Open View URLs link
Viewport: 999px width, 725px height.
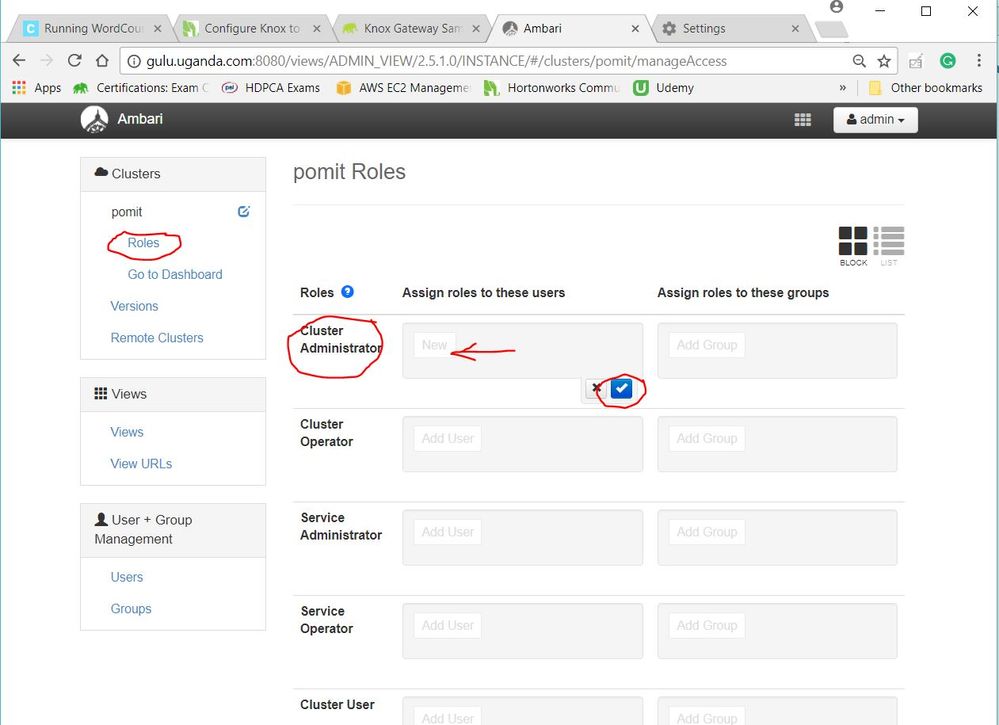coord(141,464)
